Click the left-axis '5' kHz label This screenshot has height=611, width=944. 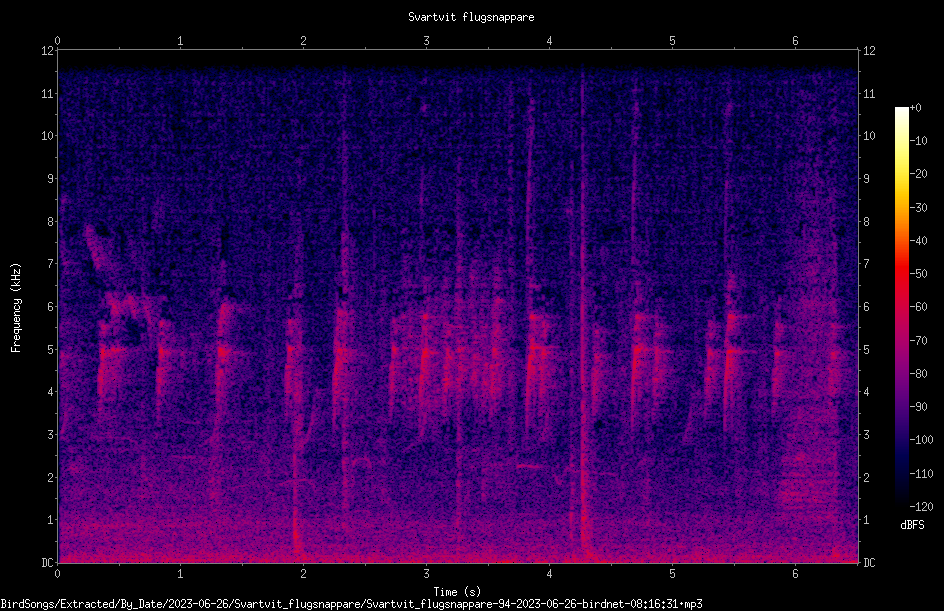50,349
